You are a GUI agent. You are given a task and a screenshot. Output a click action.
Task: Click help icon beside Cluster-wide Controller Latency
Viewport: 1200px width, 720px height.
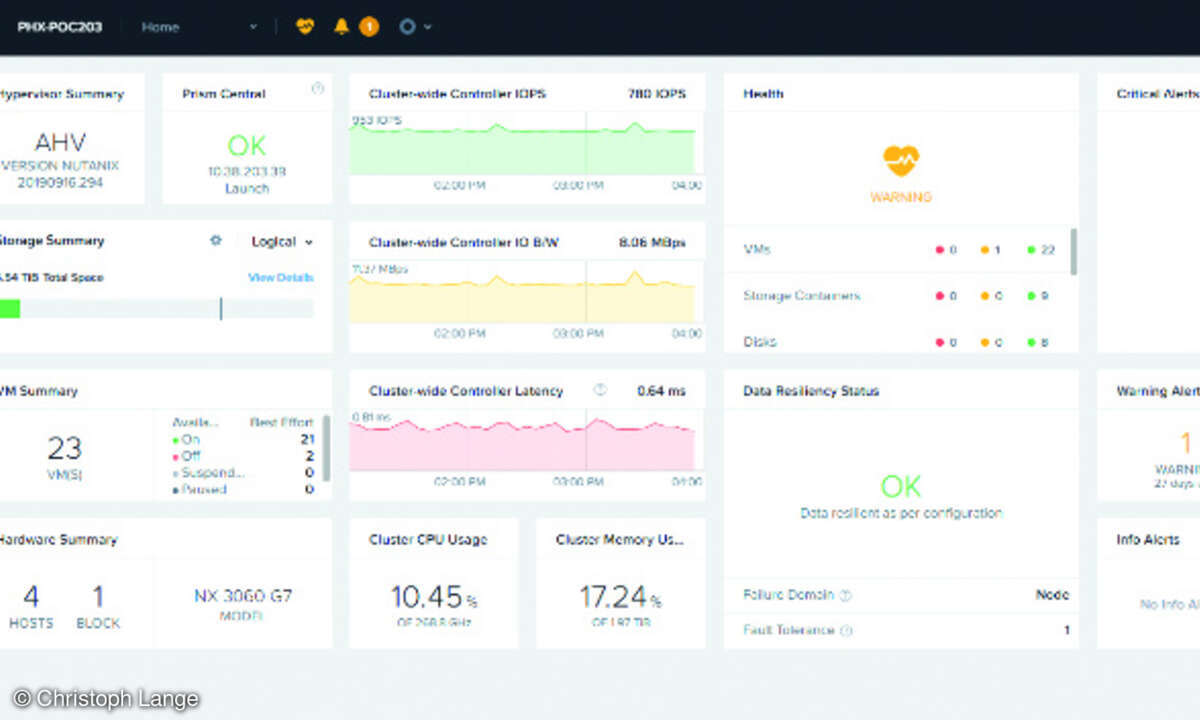[600, 390]
